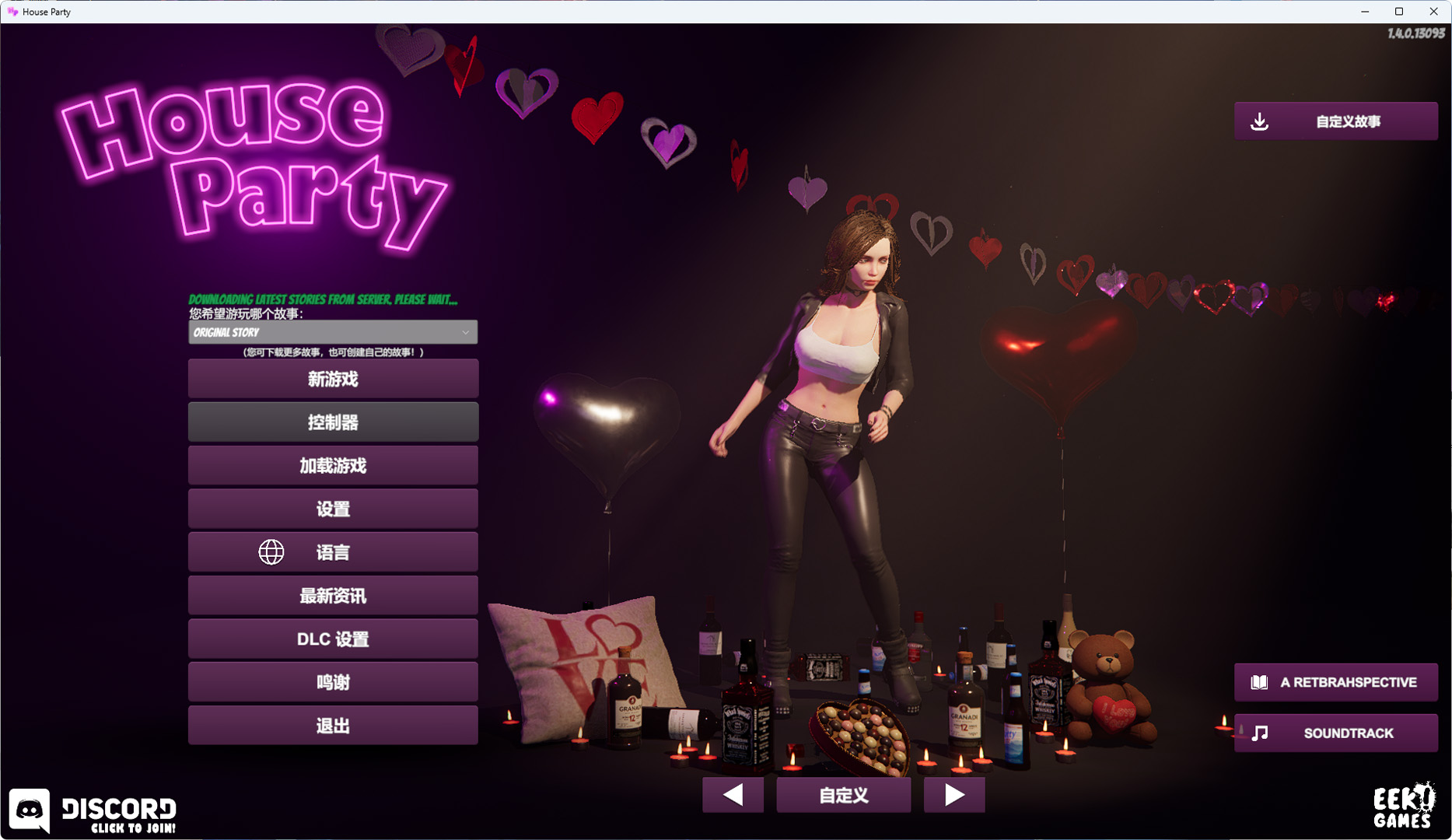
Task: Click the 自定义故事 custom stories button
Action: (1335, 121)
